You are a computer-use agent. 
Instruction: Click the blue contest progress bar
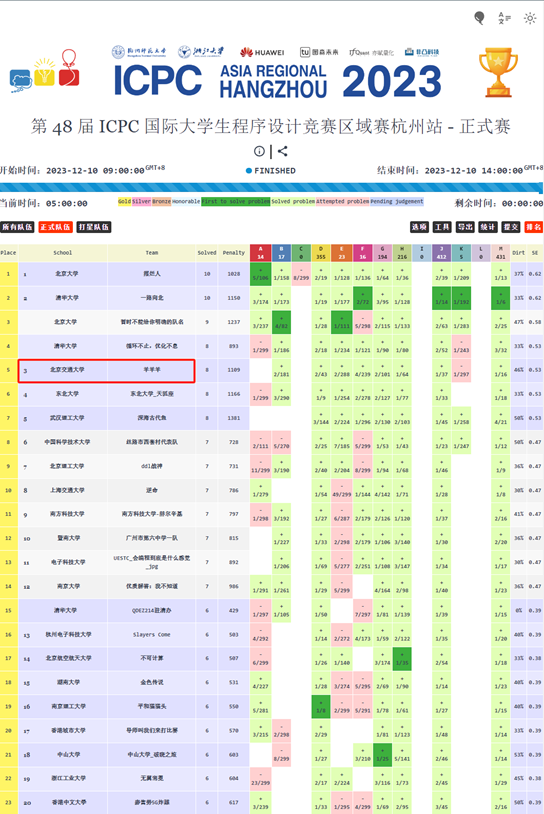point(271,188)
